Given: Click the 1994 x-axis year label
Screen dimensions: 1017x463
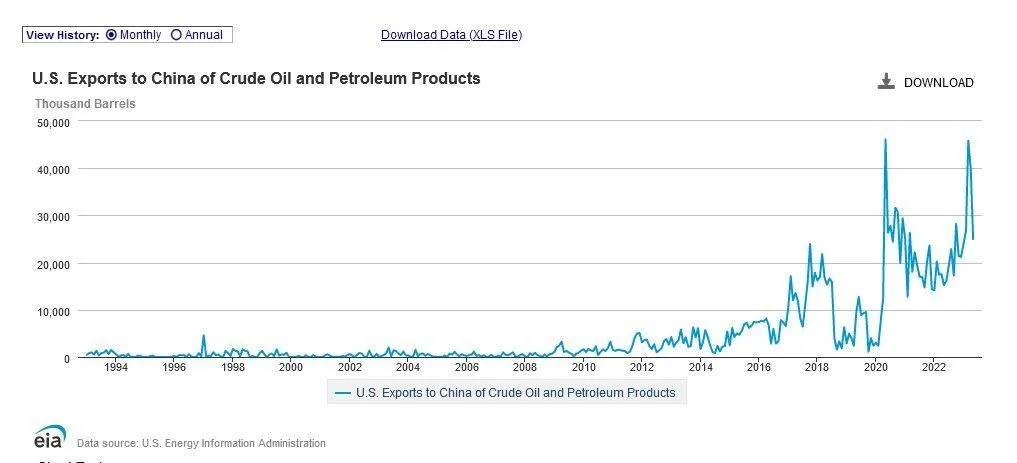Looking at the screenshot, I should tap(115, 368).
